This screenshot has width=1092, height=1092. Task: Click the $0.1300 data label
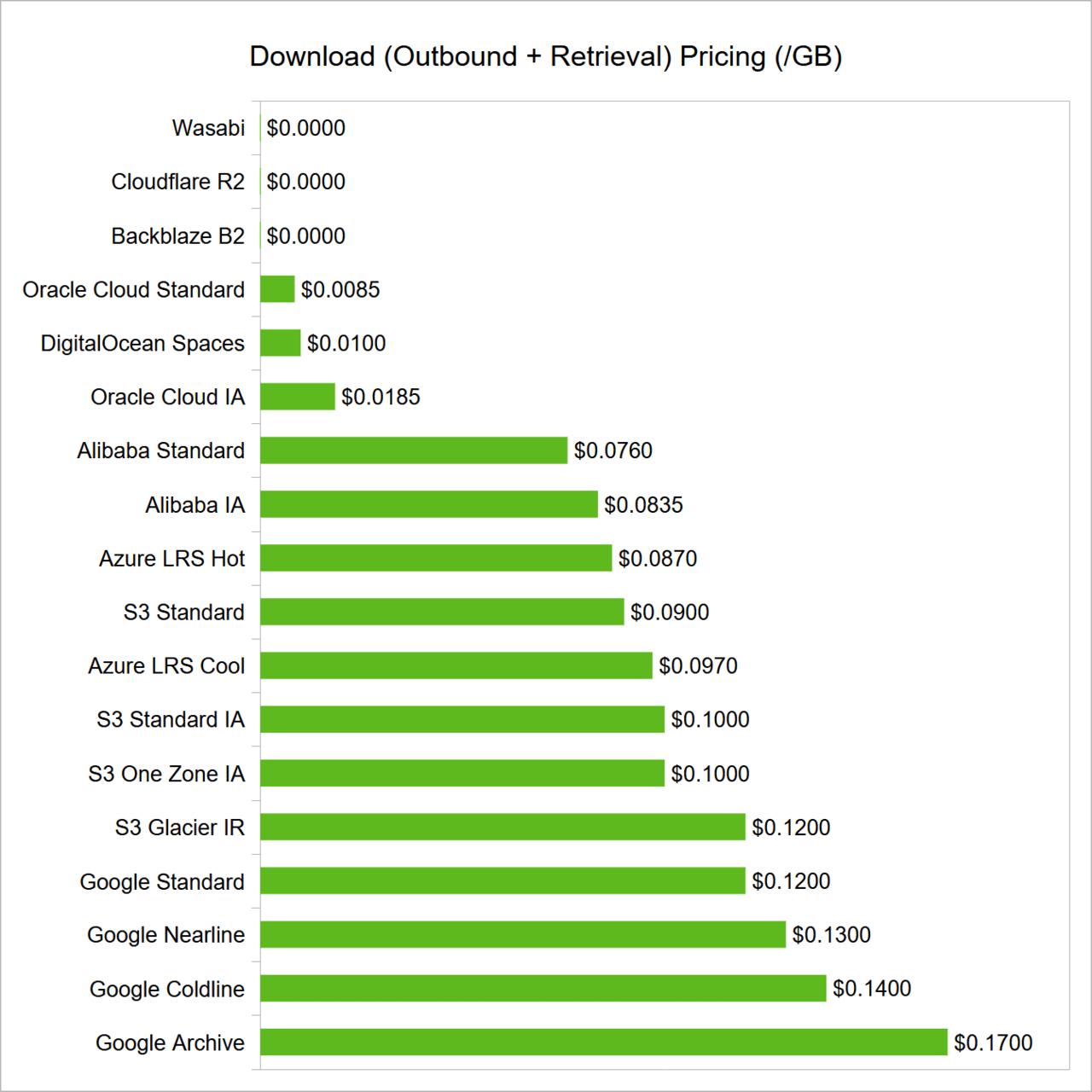pos(832,935)
